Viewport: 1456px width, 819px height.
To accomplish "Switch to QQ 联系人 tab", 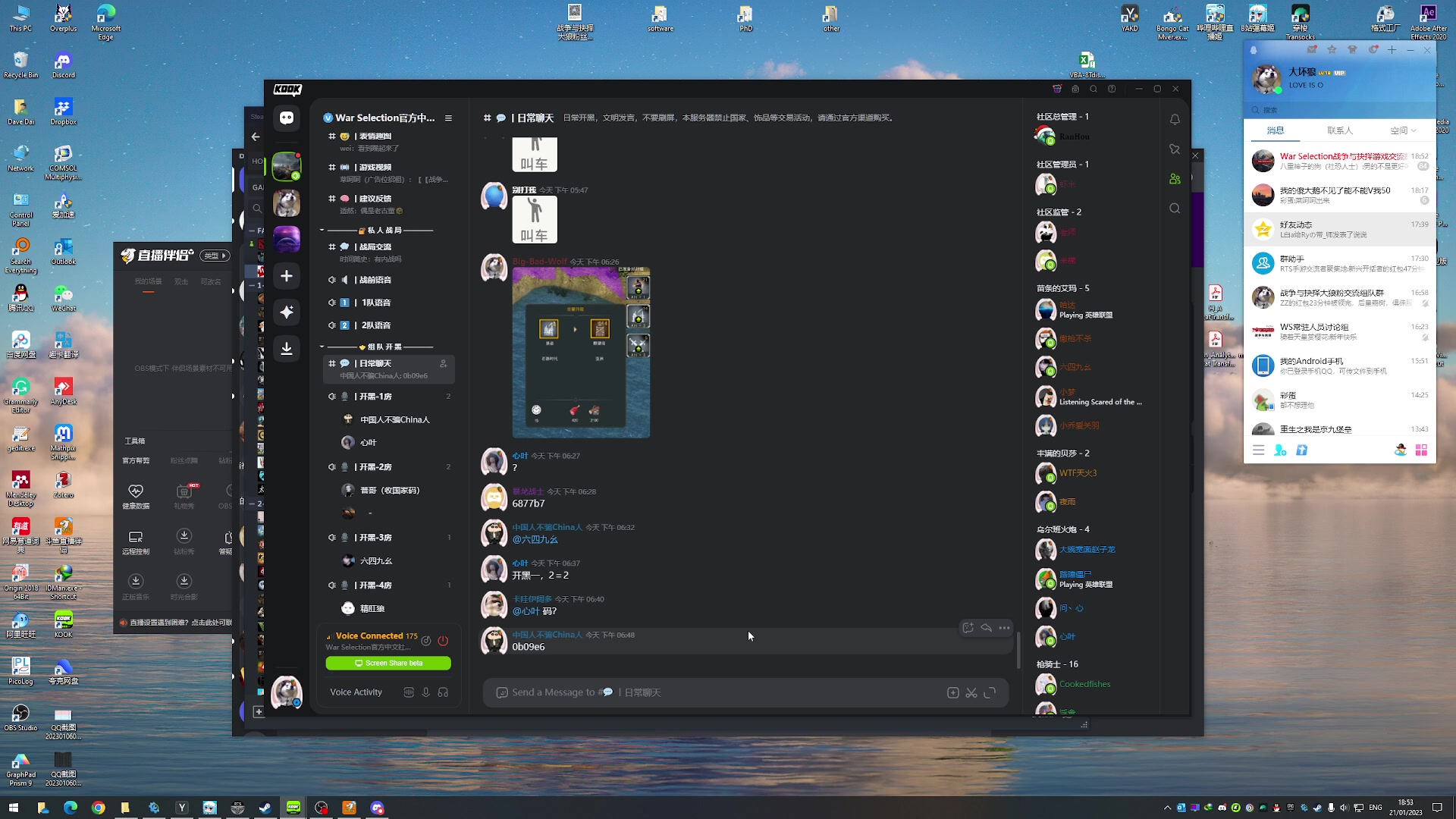I will [1339, 130].
